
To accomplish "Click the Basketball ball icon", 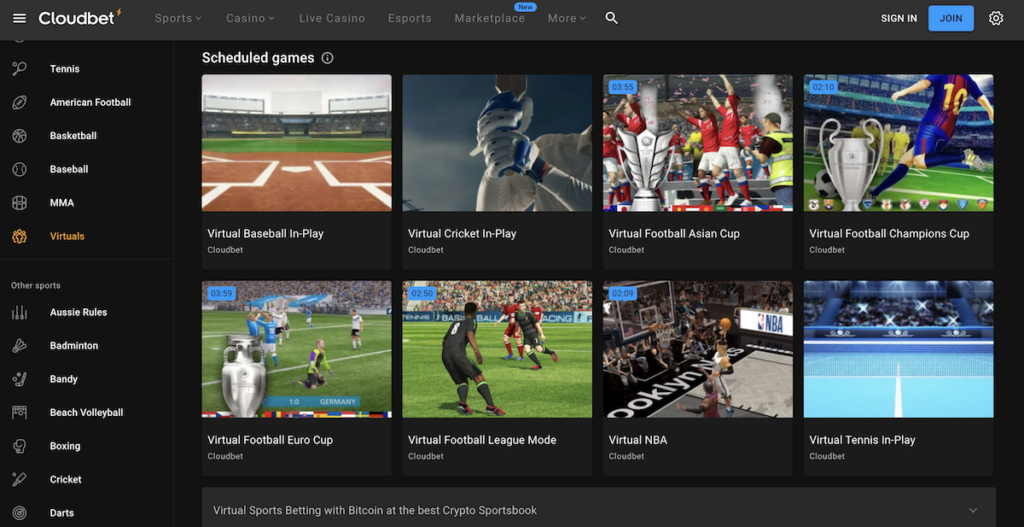I will [x=20, y=136].
